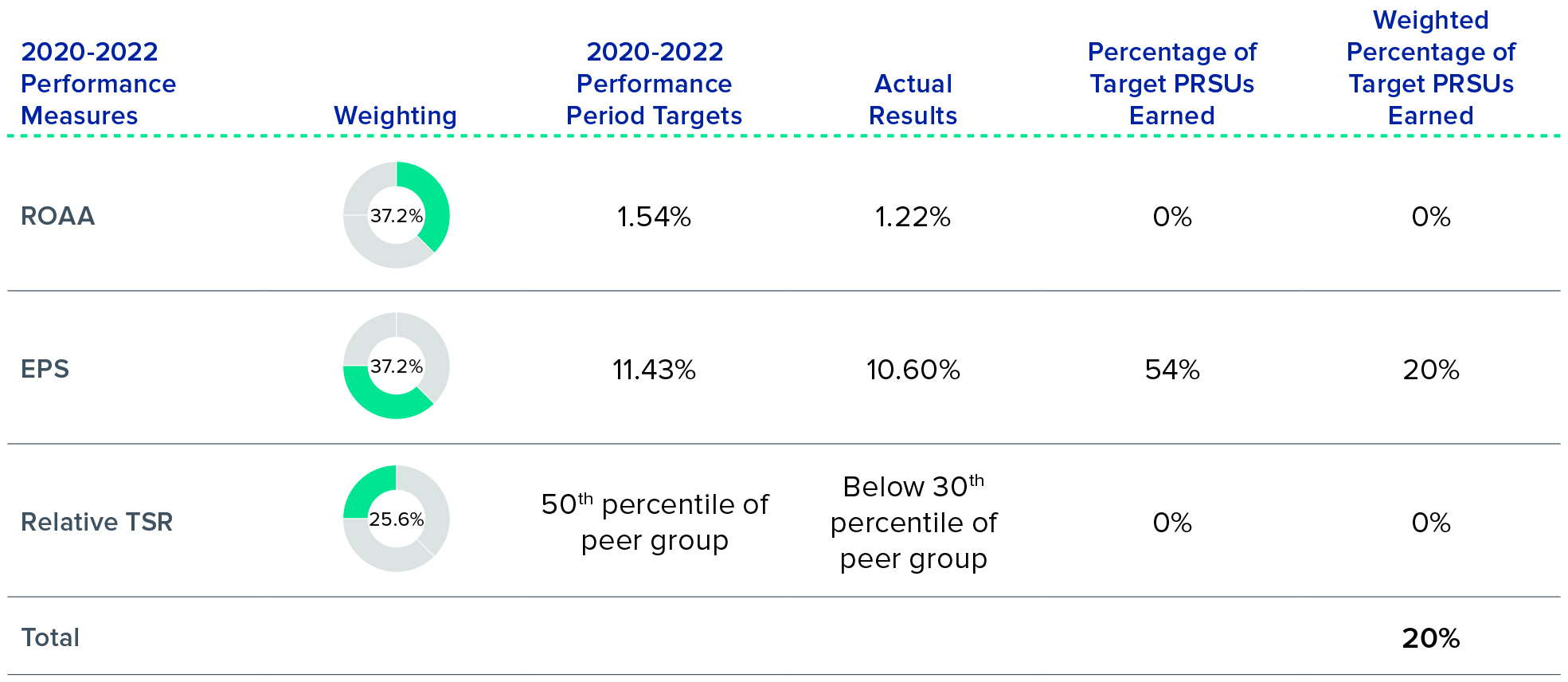Click the 11.43% EPS target value

[x=654, y=370]
